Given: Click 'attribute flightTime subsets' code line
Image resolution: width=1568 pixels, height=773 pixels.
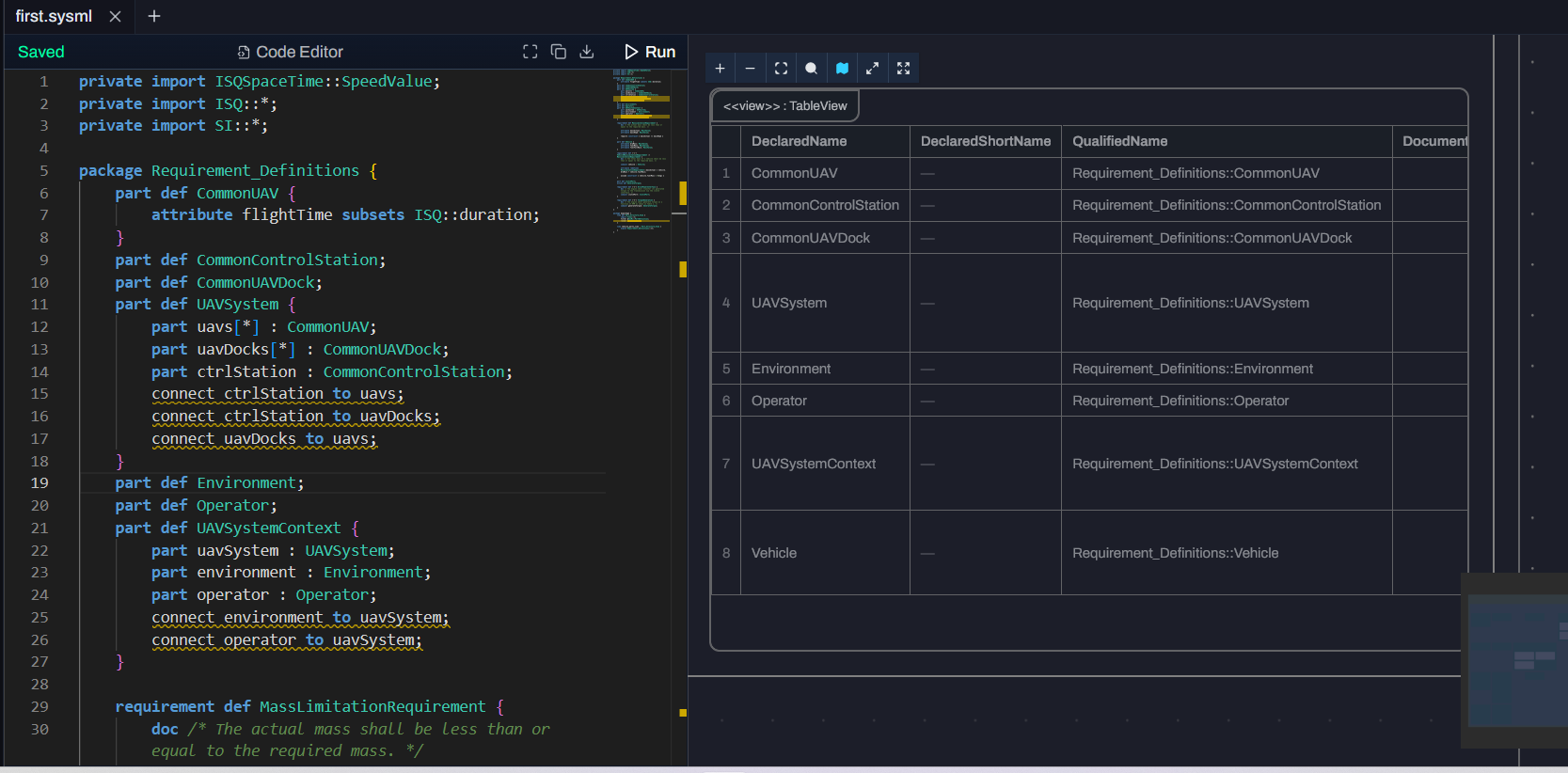Looking at the screenshot, I should pos(345,214).
